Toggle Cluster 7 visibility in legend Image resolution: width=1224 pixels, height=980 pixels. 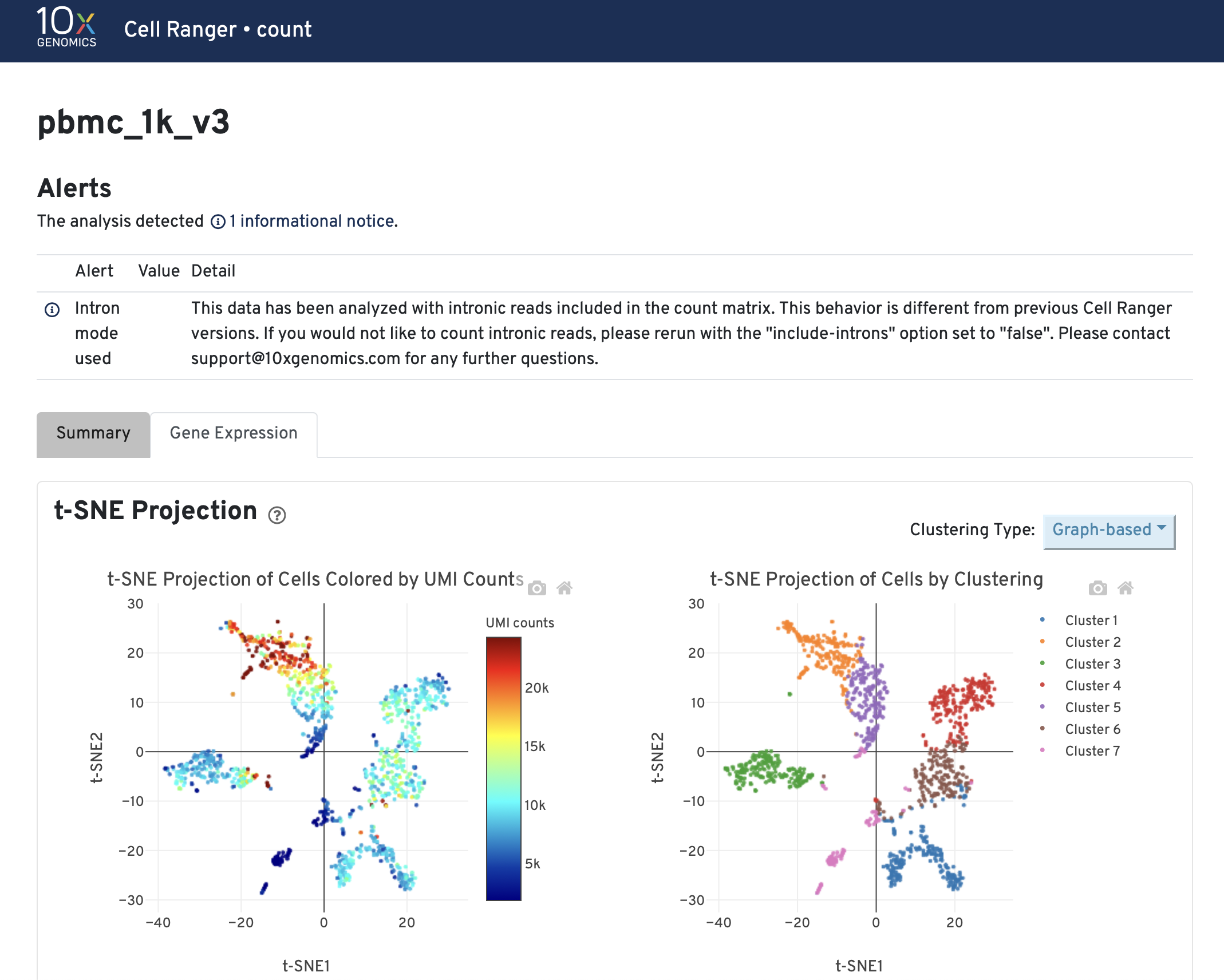click(x=1080, y=751)
